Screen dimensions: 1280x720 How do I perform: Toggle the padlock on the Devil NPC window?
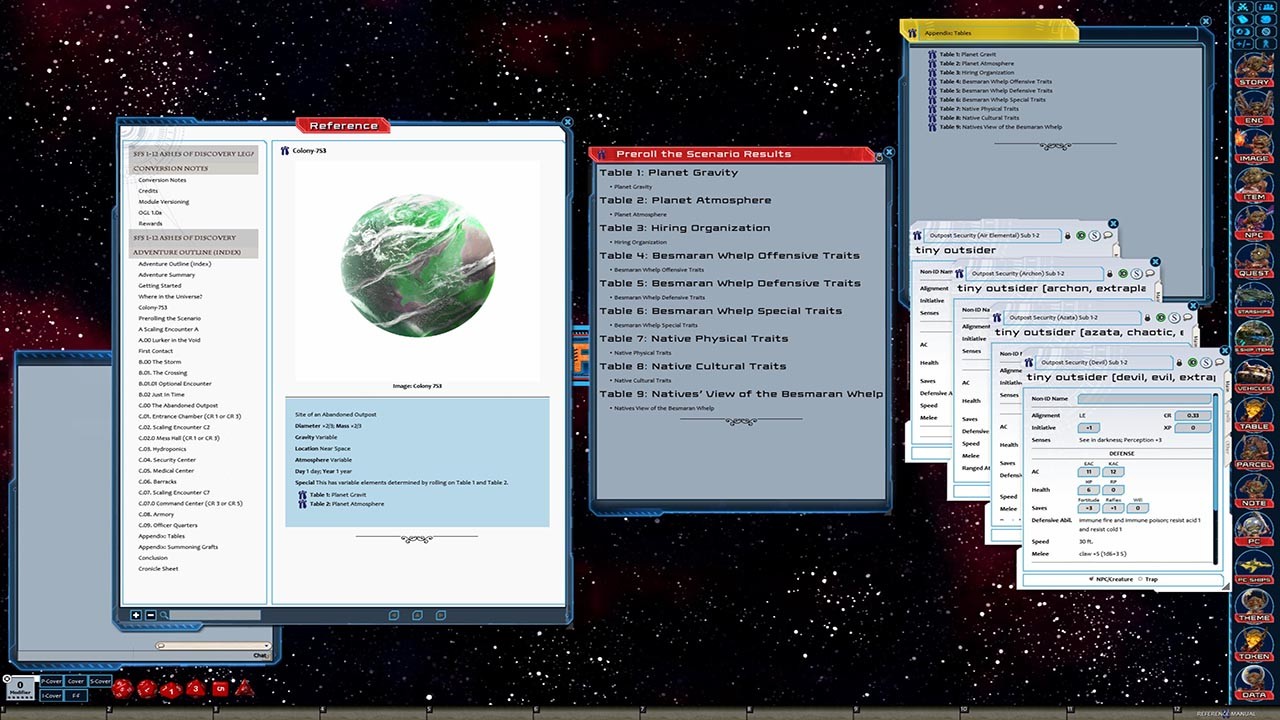[1180, 363]
